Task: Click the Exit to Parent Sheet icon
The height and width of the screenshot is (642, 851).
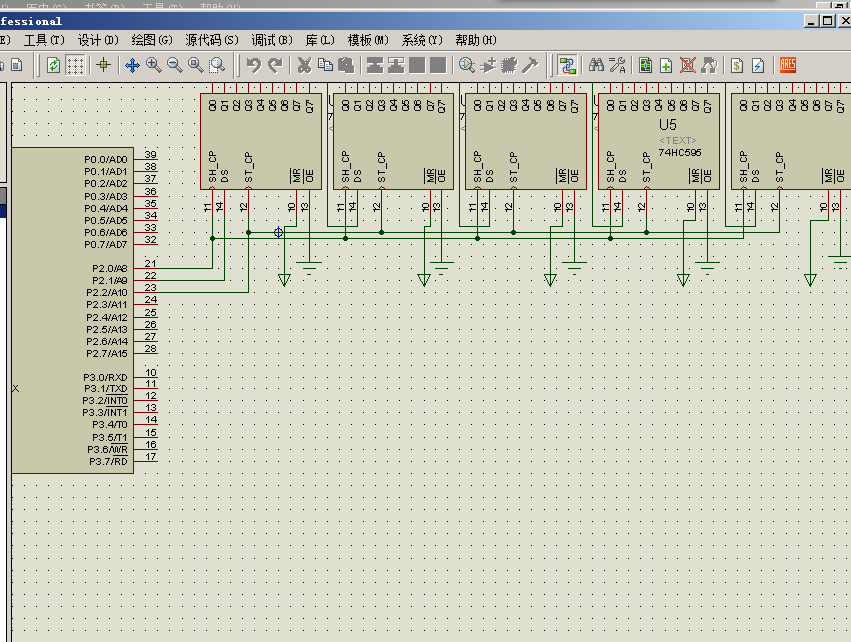Action: click(709, 66)
